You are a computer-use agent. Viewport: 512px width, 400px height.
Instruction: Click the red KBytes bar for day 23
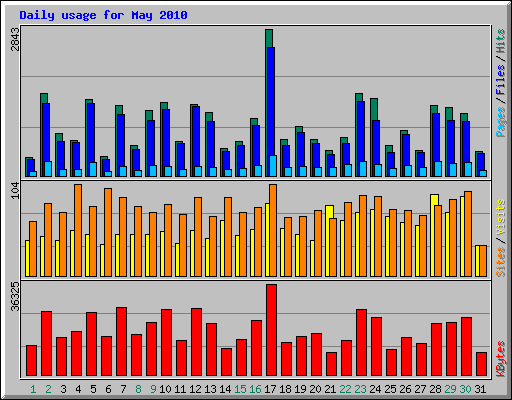pos(361,343)
